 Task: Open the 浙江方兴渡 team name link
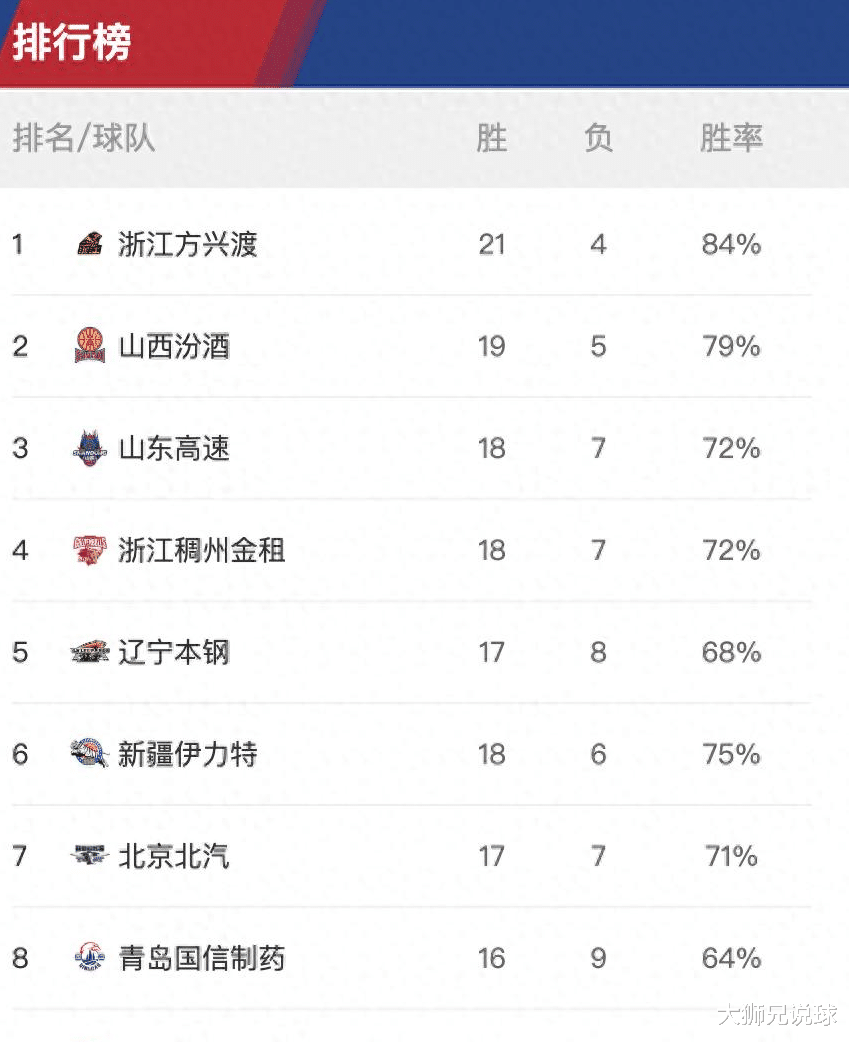[x=188, y=244]
